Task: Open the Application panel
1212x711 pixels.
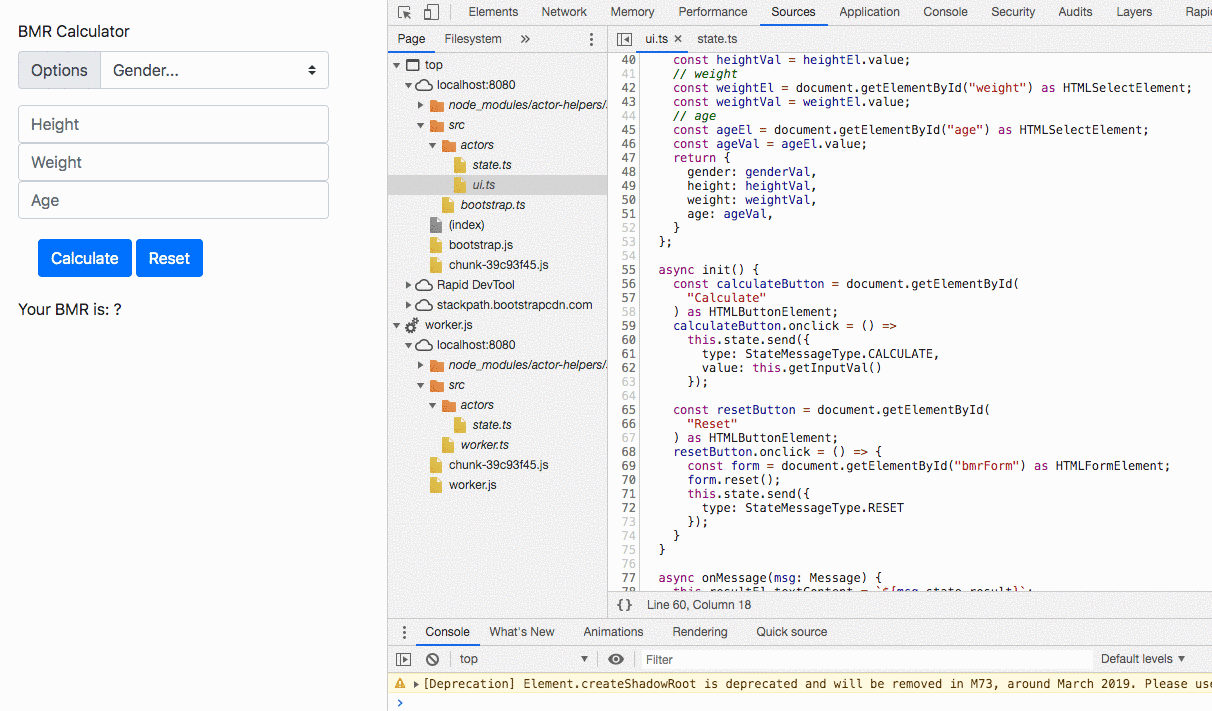Action: [x=870, y=12]
